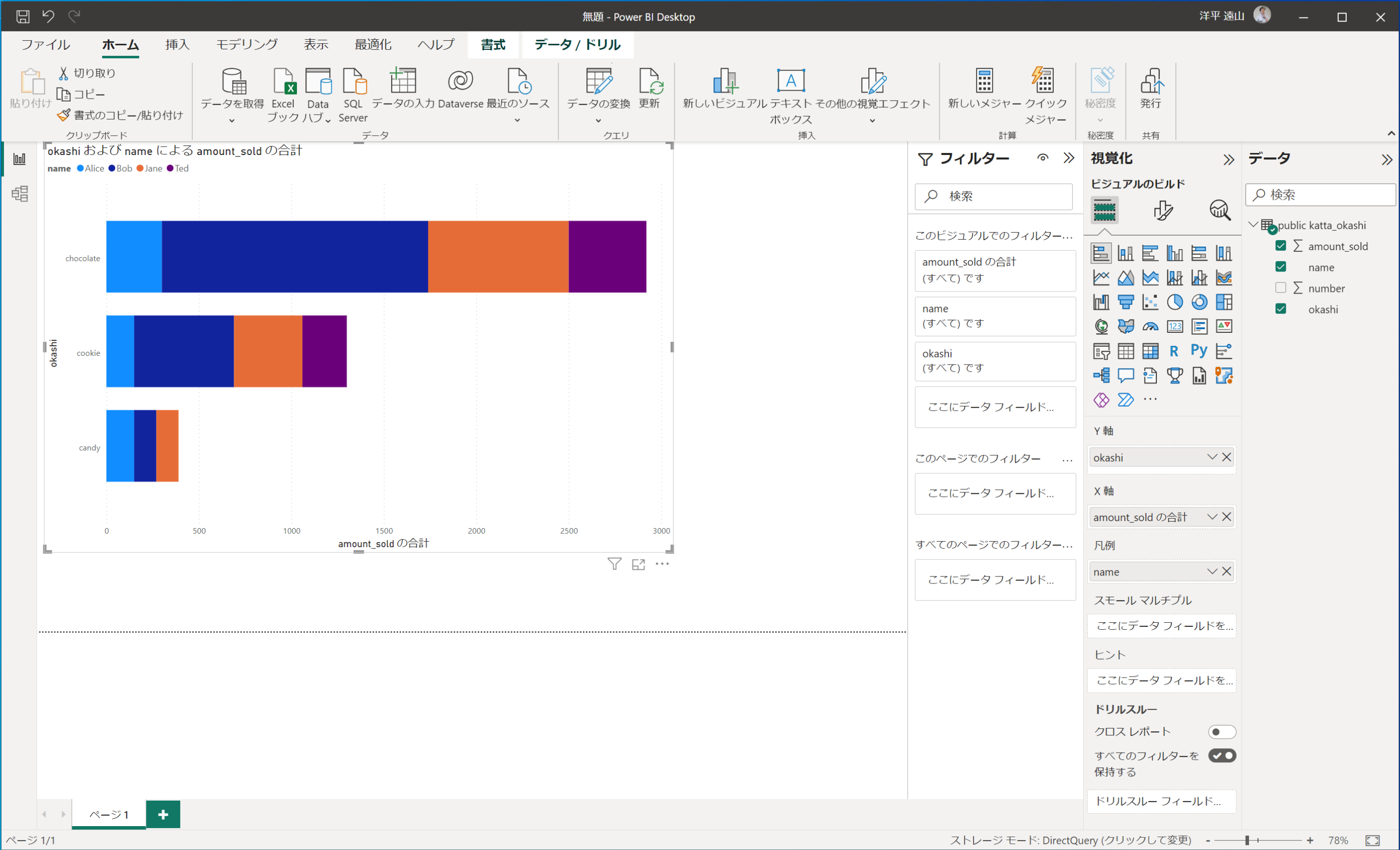This screenshot has height=850, width=1400.
Task: Remove okashi from Y軸 with X
Action: pyautogui.click(x=1227, y=457)
